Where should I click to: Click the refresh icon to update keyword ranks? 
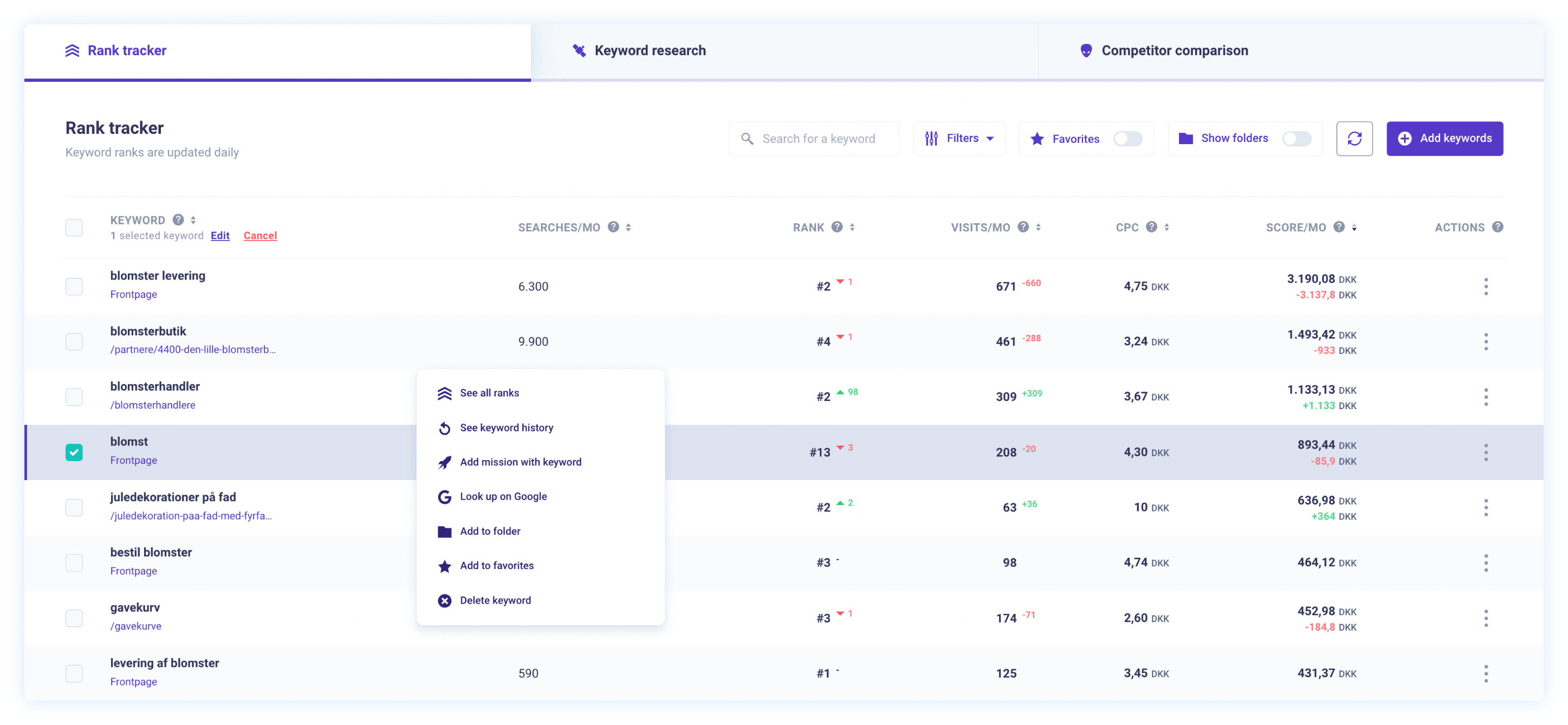click(1355, 138)
